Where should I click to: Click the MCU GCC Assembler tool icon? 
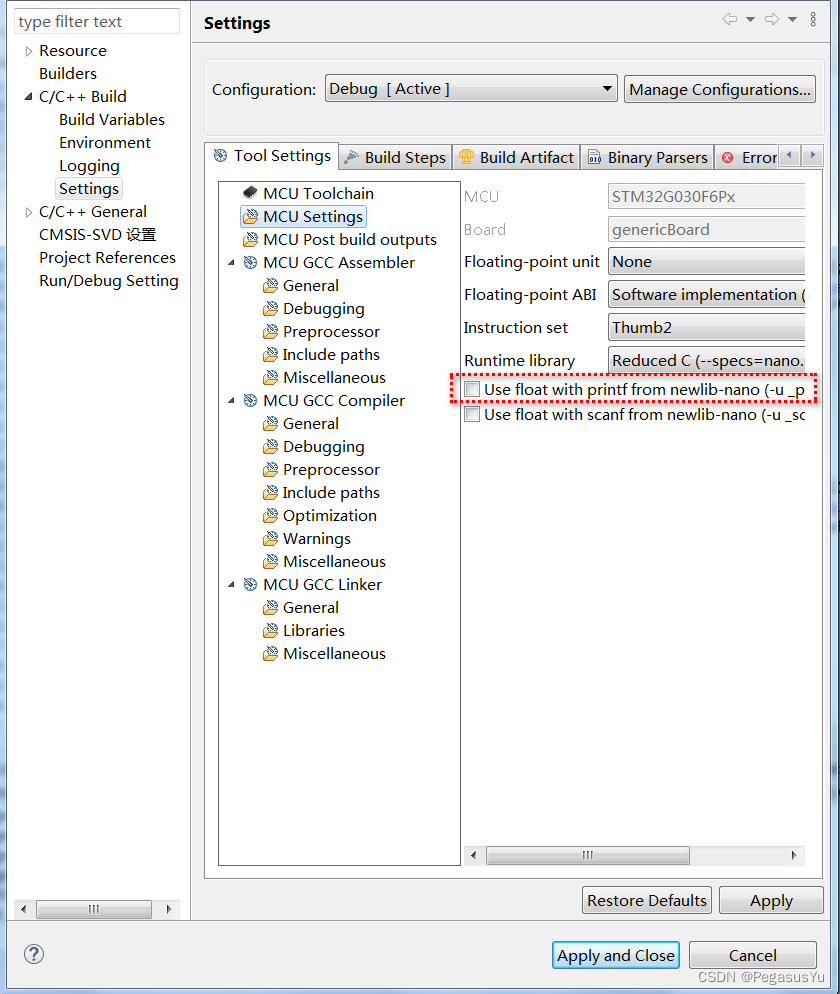(250, 262)
